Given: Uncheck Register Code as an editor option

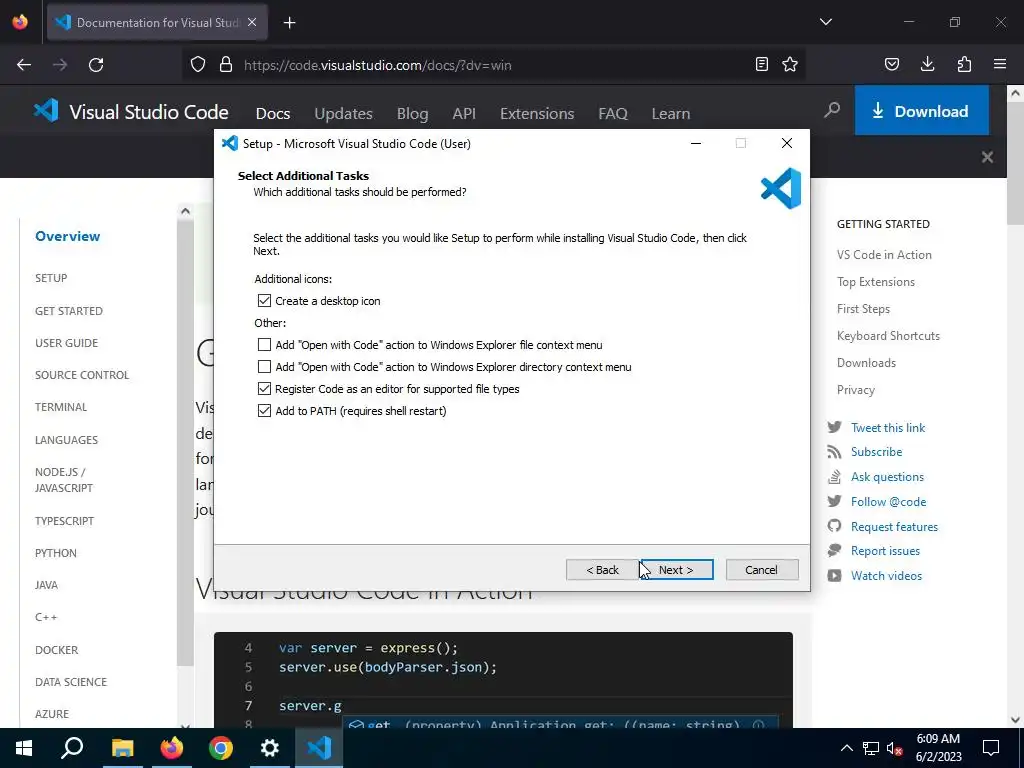Looking at the screenshot, I should pyautogui.click(x=264, y=389).
